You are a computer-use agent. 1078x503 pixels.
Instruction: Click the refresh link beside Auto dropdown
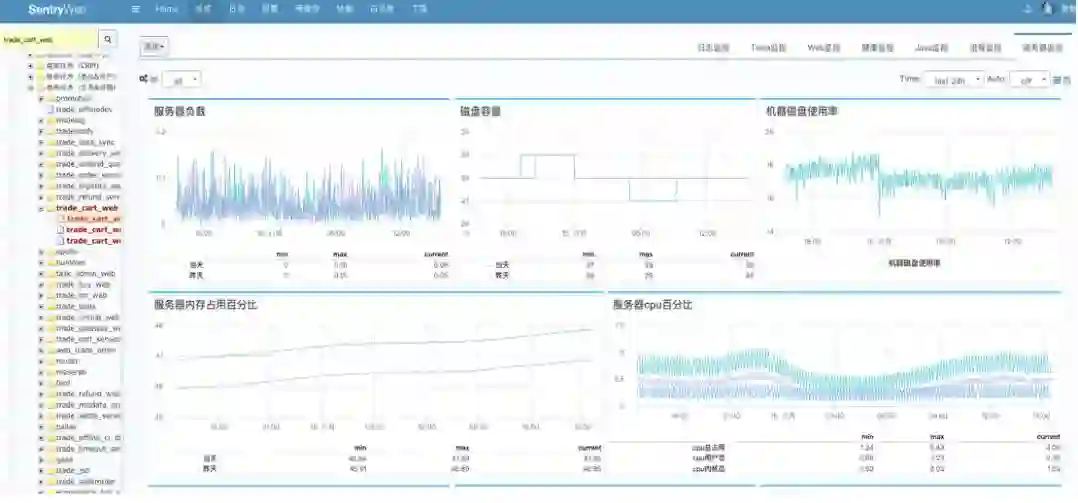point(1062,80)
